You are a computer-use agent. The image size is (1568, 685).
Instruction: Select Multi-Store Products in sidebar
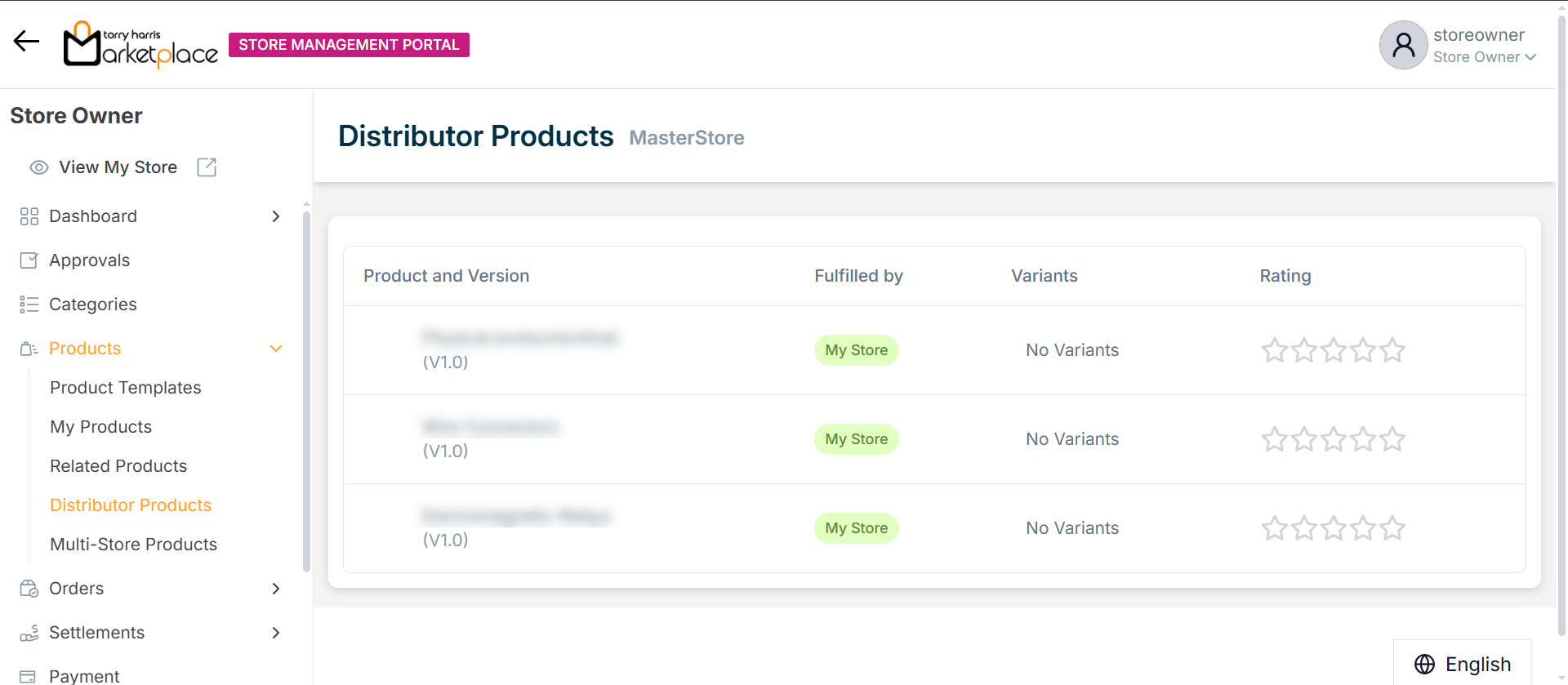click(134, 545)
